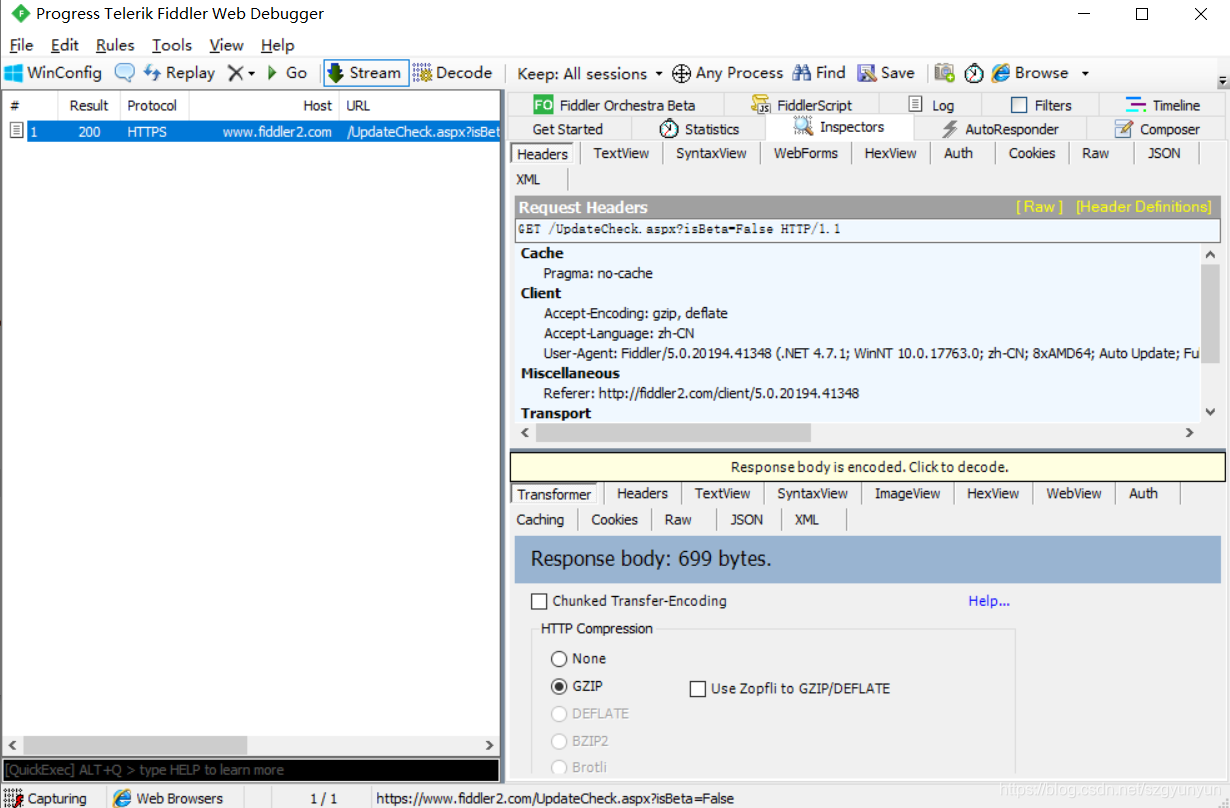
Task: Open the response ImageView tab
Action: (x=907, y=493)
